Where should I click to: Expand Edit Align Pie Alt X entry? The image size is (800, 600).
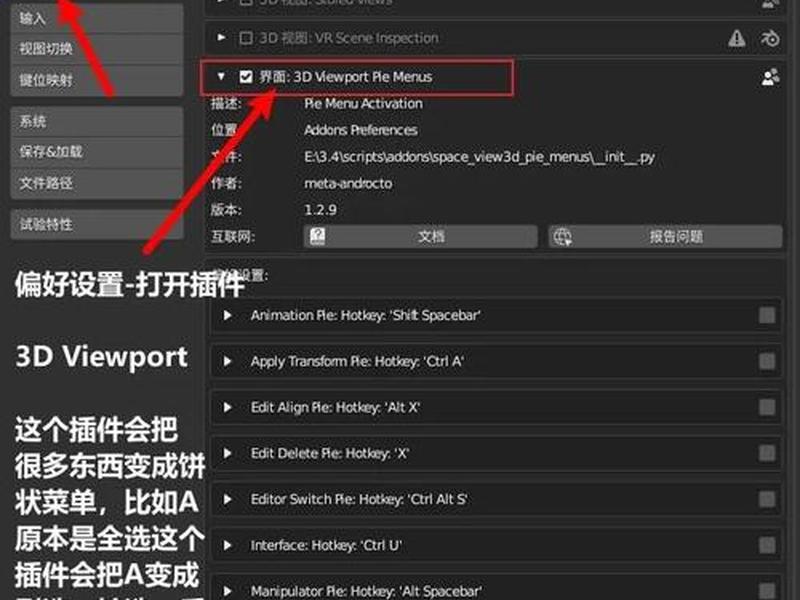(228, 407)
